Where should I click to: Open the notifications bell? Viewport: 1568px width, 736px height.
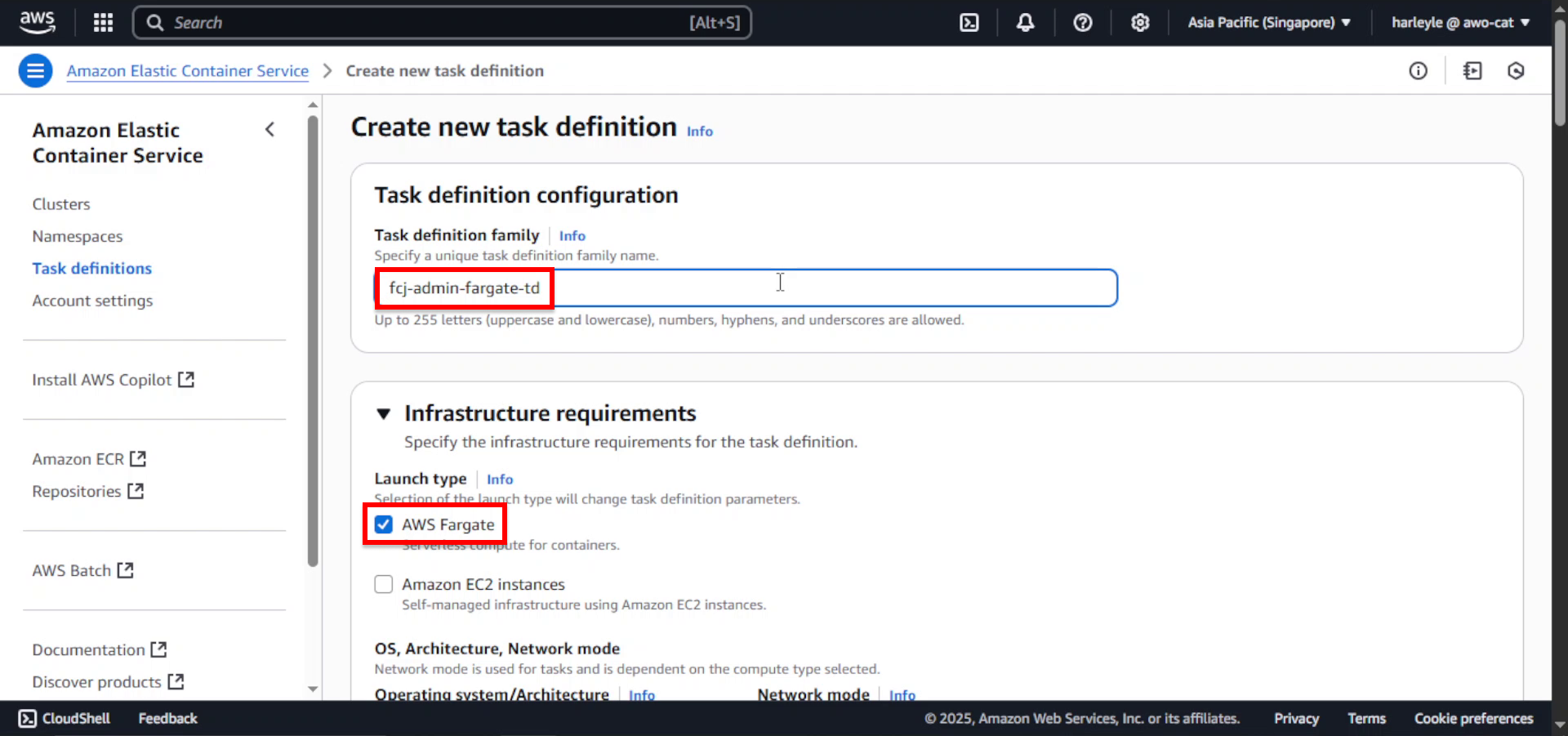click(1025, 22)
